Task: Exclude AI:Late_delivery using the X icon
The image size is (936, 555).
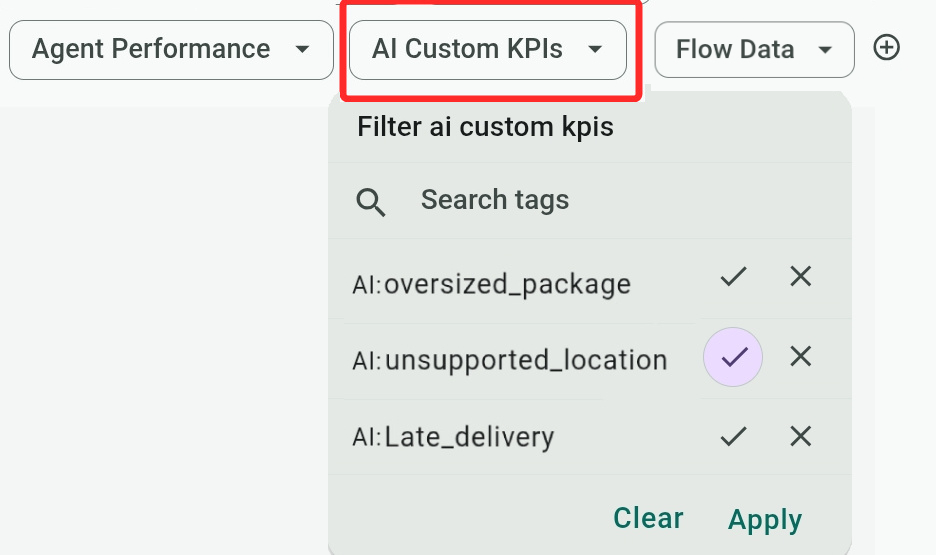Action: 800,436
